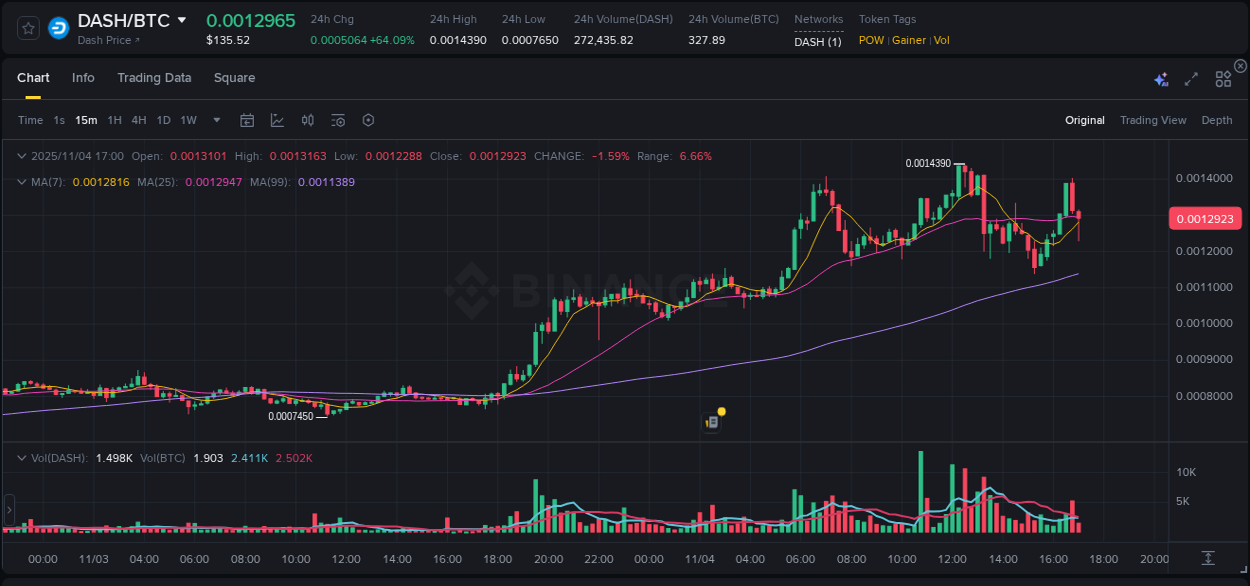Open the indicator settings icon
Image resolution: width=1250 pixels, height=586 pixels.
[x=338, y=120]
